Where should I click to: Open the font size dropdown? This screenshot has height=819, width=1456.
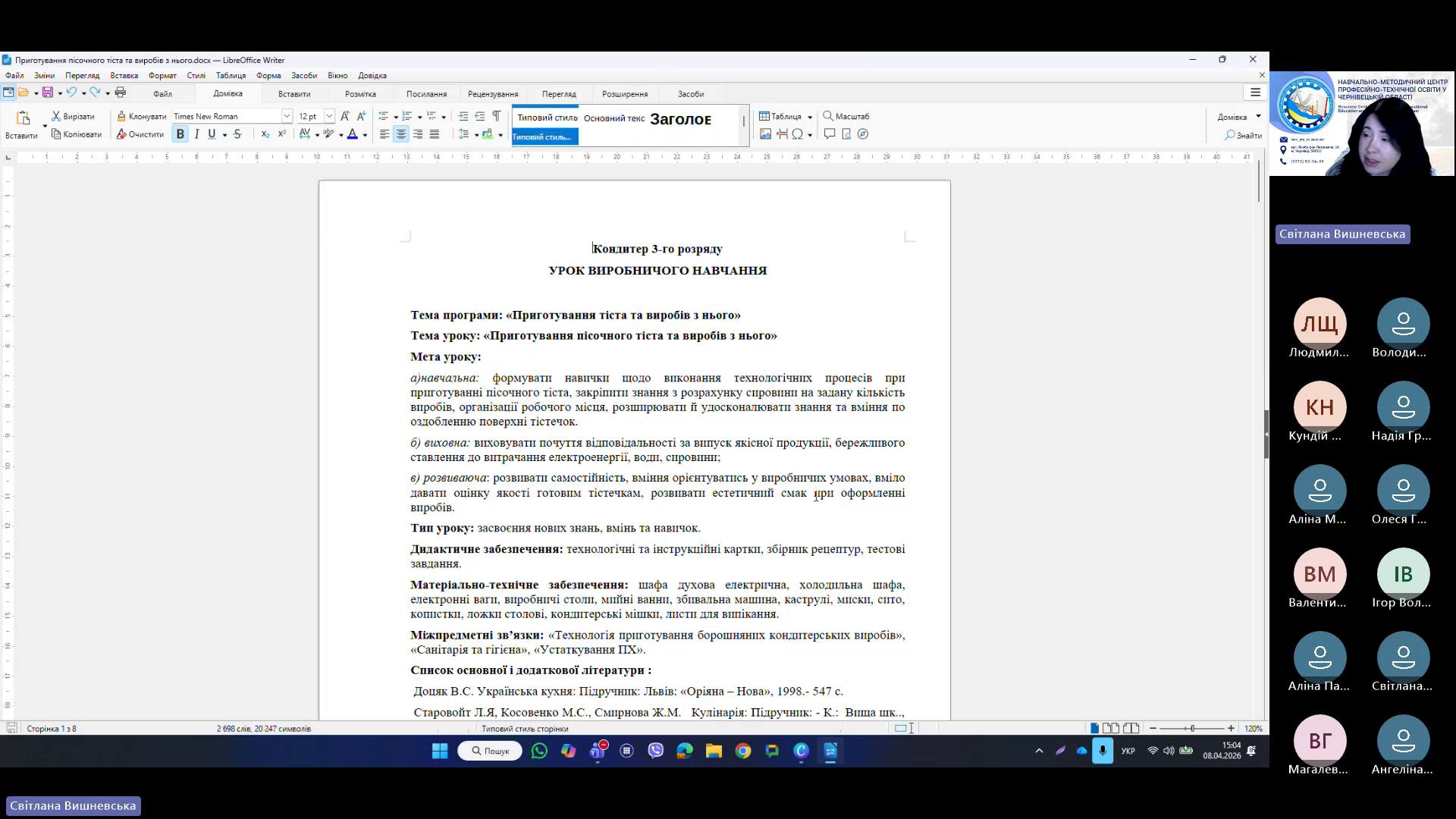tap(329, 116)
